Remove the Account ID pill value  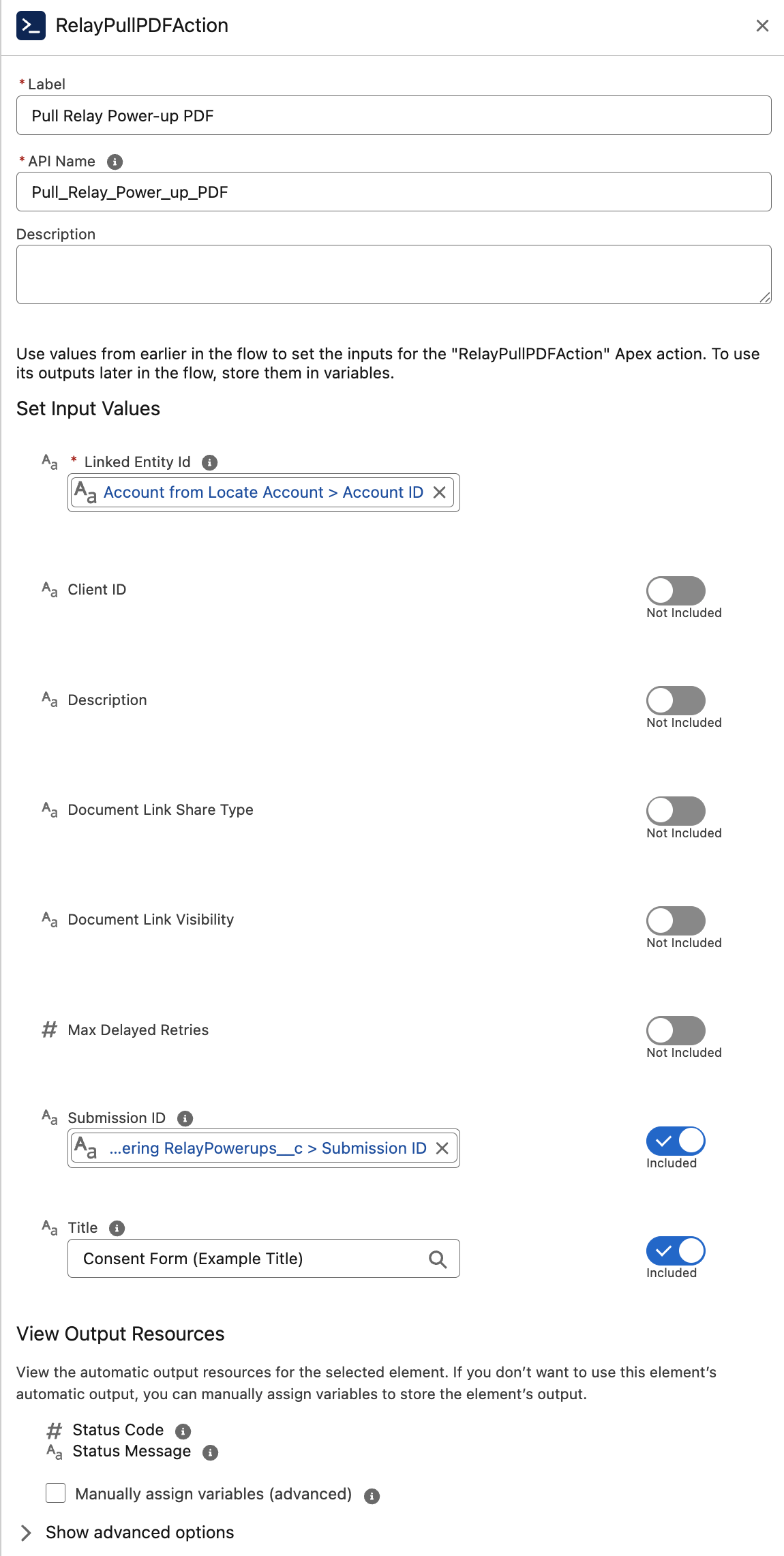click(x=440, y=492)
